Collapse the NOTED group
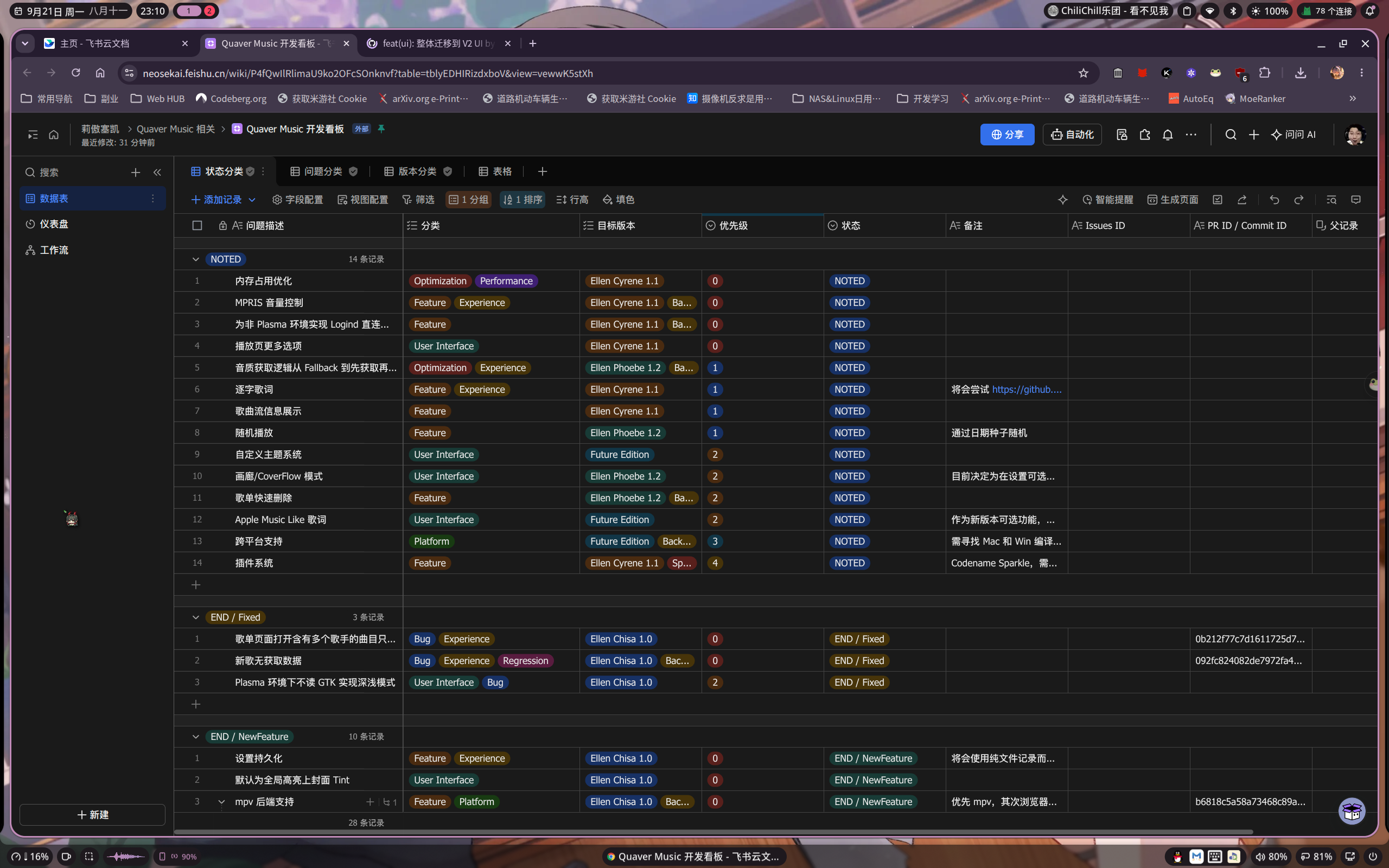 pos(196,259)
